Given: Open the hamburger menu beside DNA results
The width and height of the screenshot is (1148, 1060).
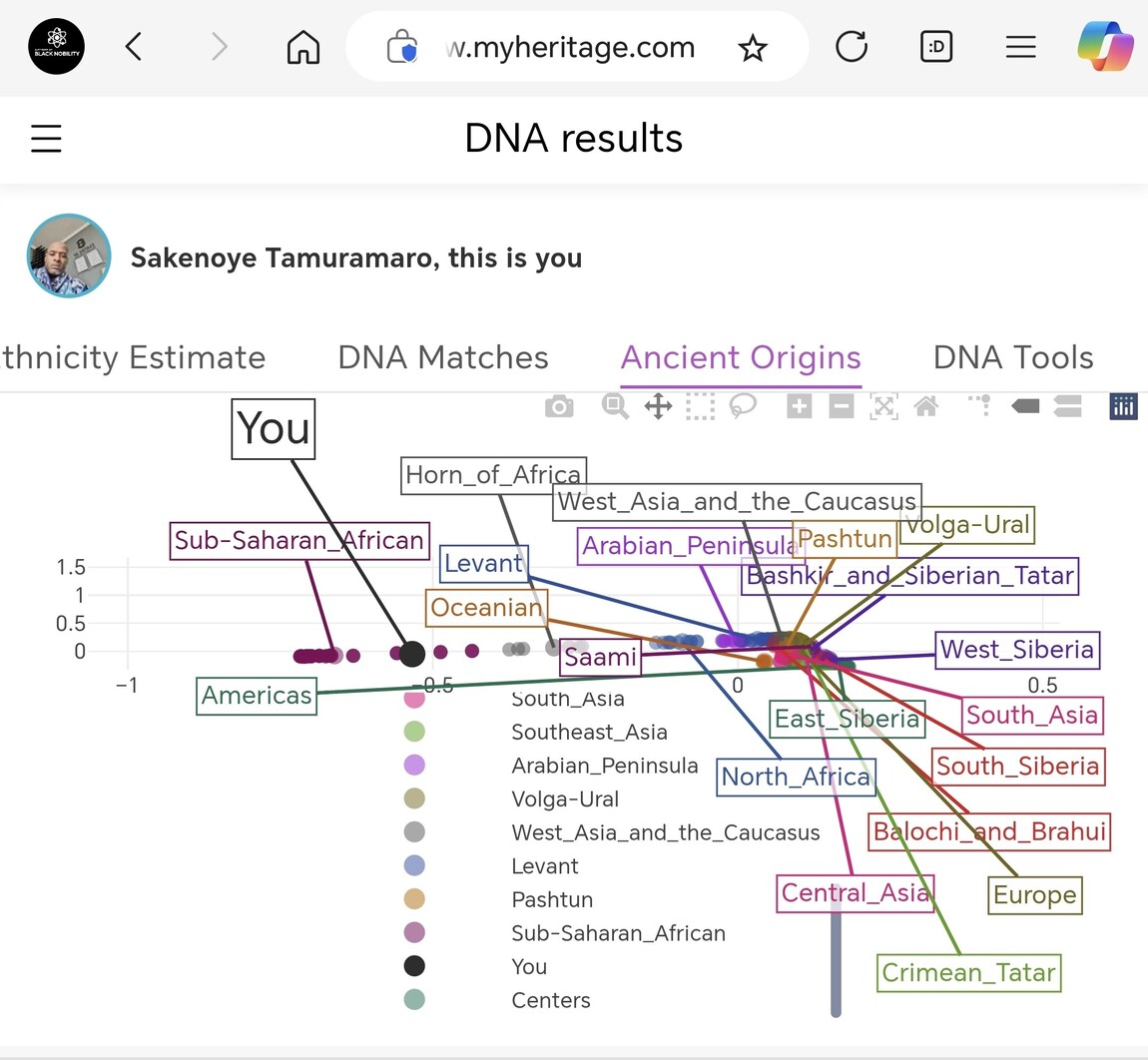Looking at the screenshot, I should coord(46,138).
